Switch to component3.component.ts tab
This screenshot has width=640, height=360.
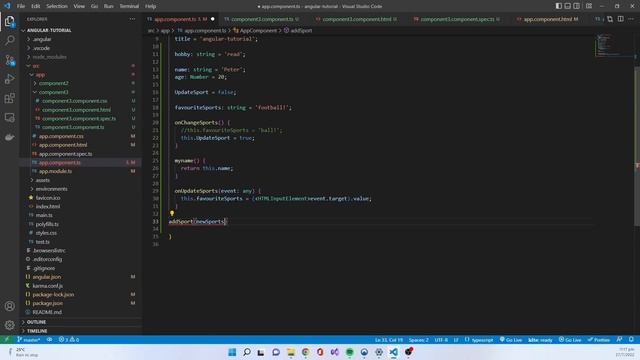(262, 19)
